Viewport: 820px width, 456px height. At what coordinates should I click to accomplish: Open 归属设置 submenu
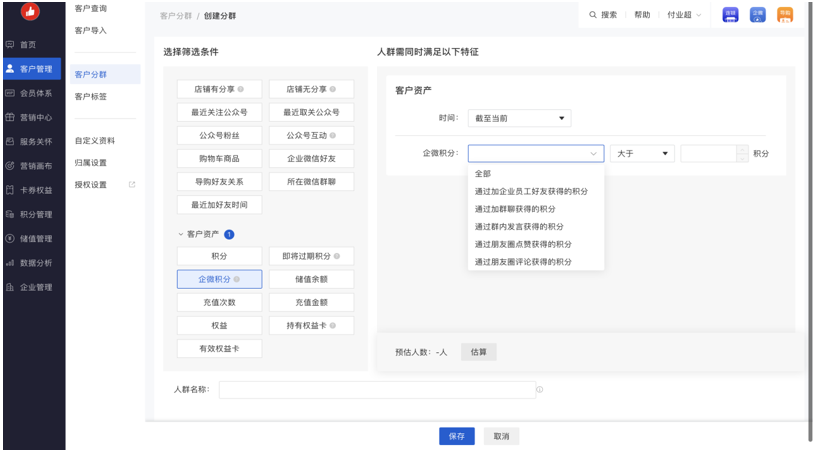click(90, 163)
